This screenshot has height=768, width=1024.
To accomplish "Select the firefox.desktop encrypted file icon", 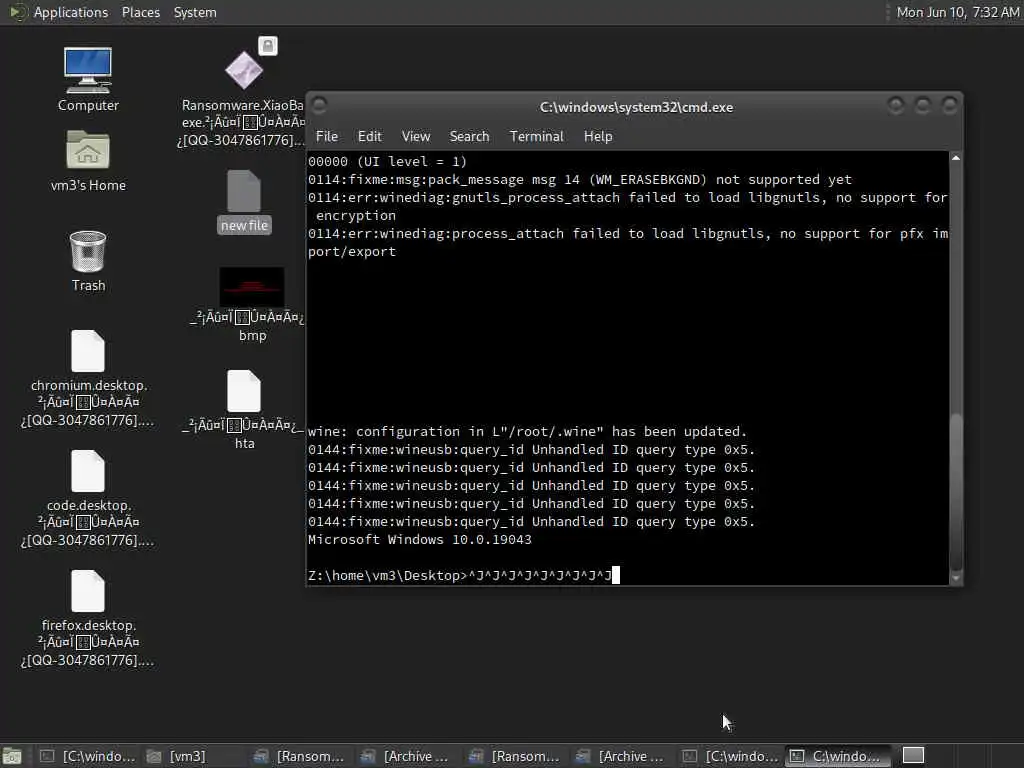I will pyautogui.click(x=88, y=619).
